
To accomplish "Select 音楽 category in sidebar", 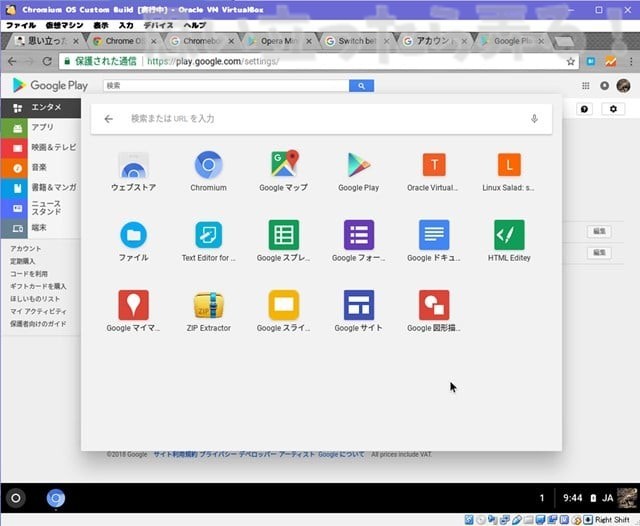I will click(41, 168).
